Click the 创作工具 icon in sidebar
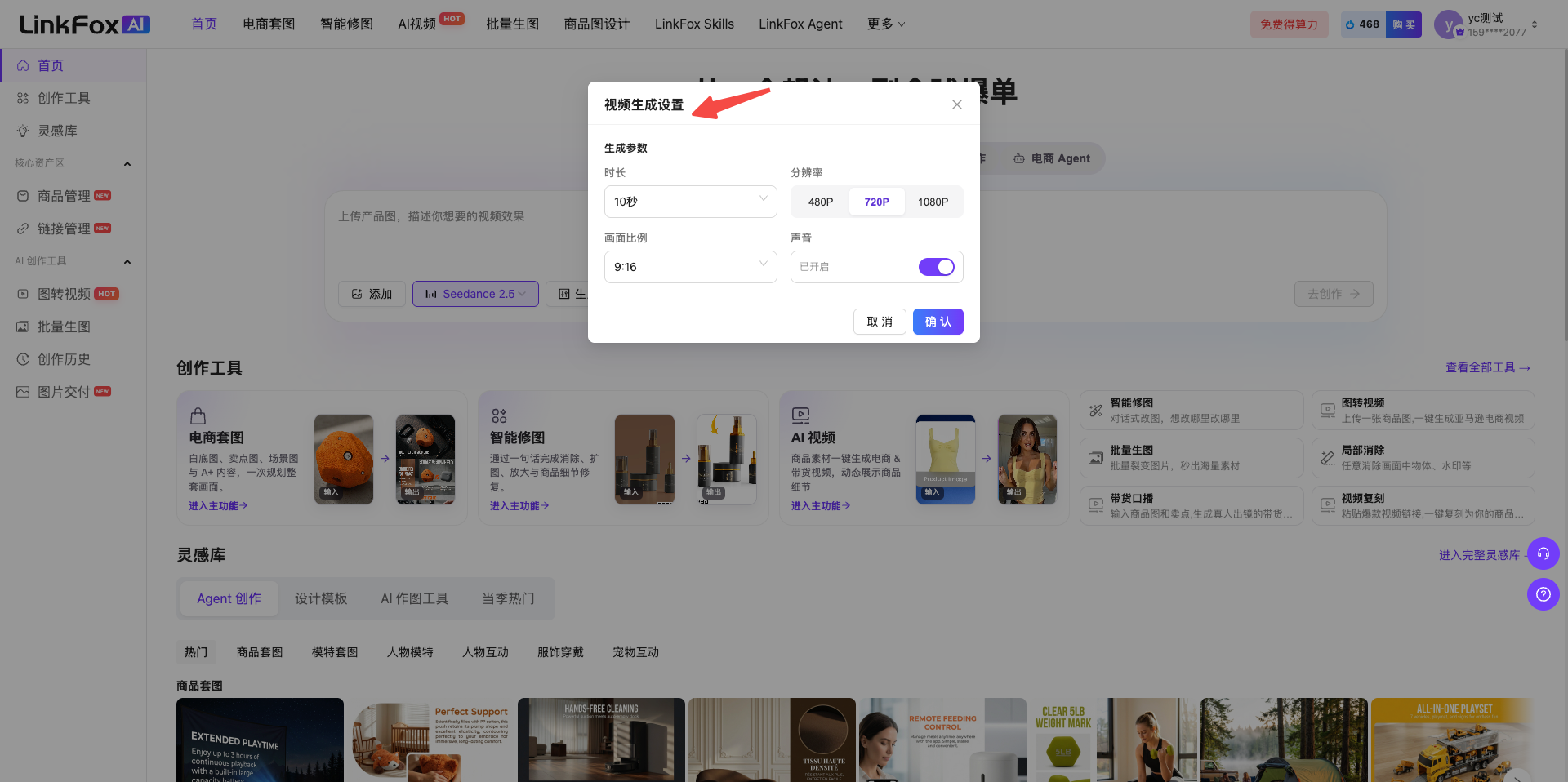This screenshot has height=782, width=1568. pyautogui.click(x=23, y=98)
